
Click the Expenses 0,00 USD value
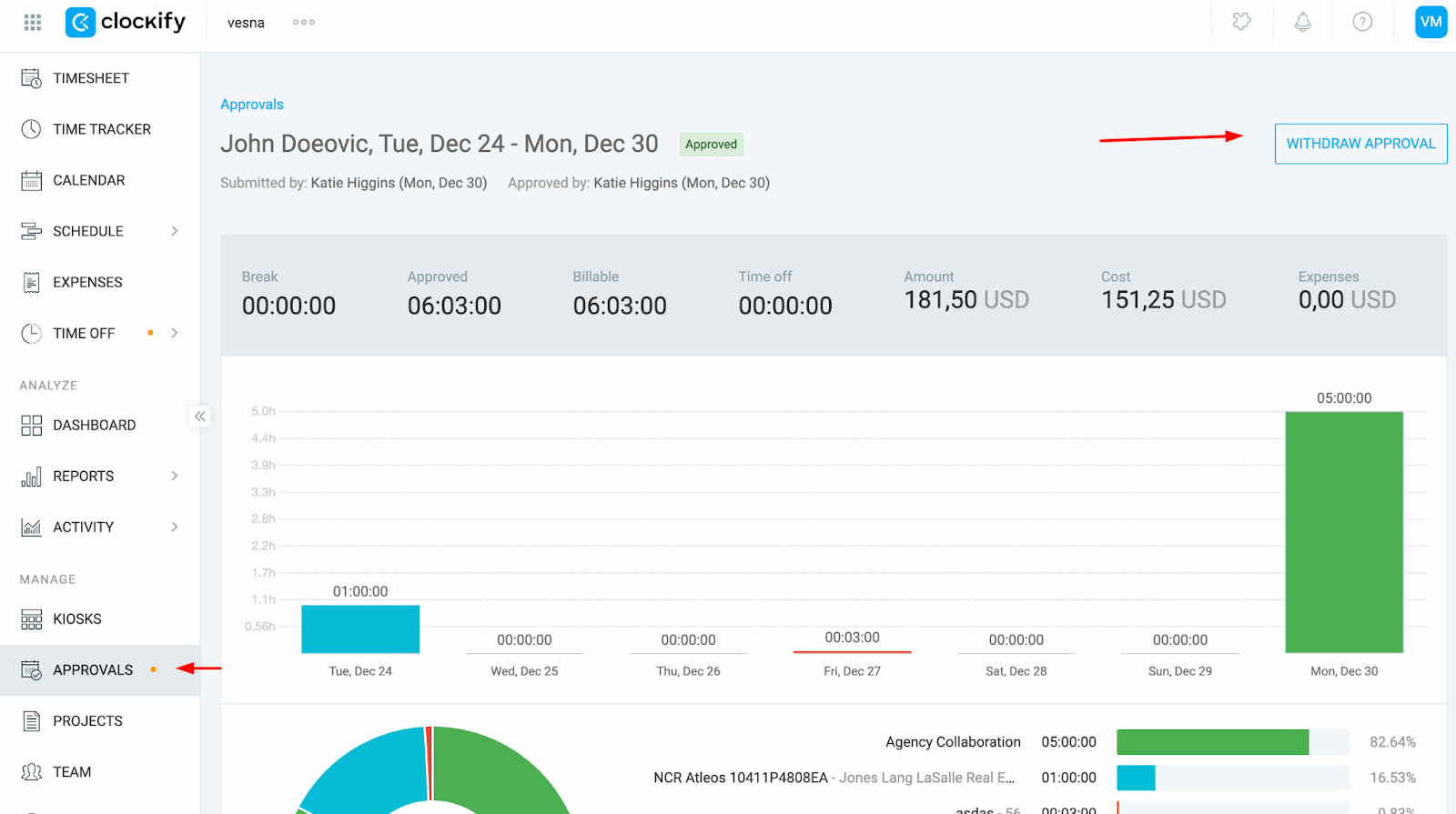(x=1347, y=300)
